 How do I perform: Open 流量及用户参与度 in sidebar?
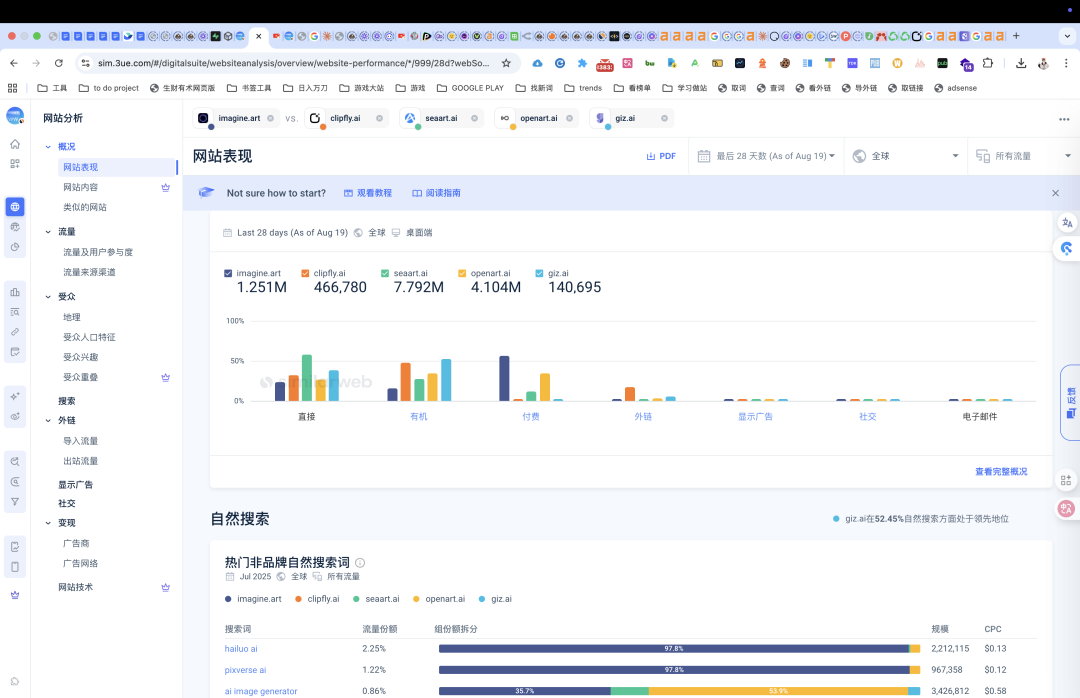click(x=98, y=252)
